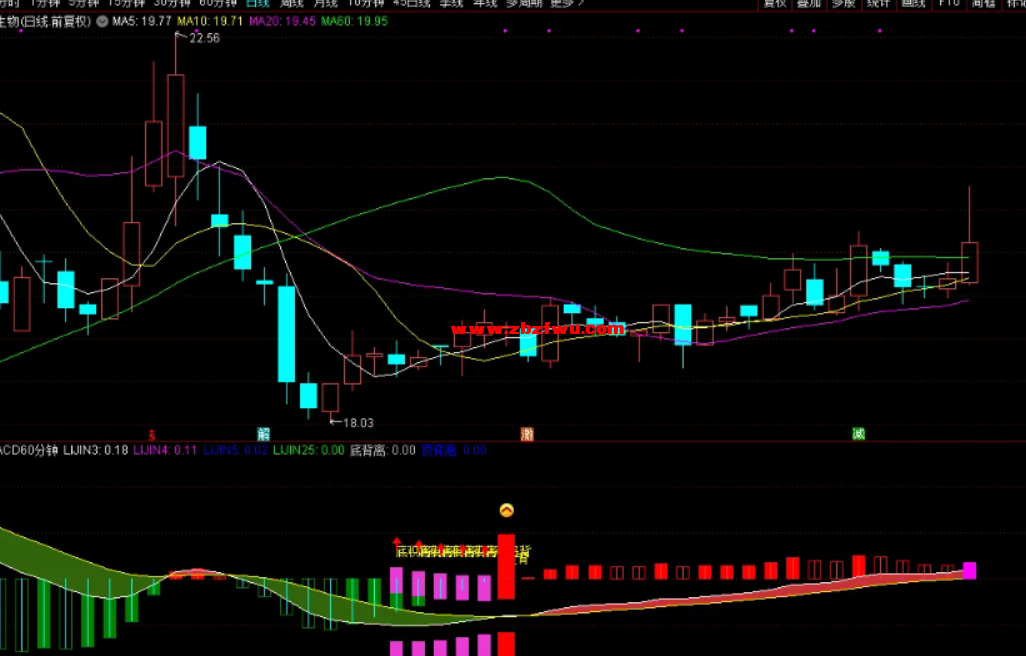Switch to the 30分钟 timeframe tab
1026x656 pixels.
[171, 3]
